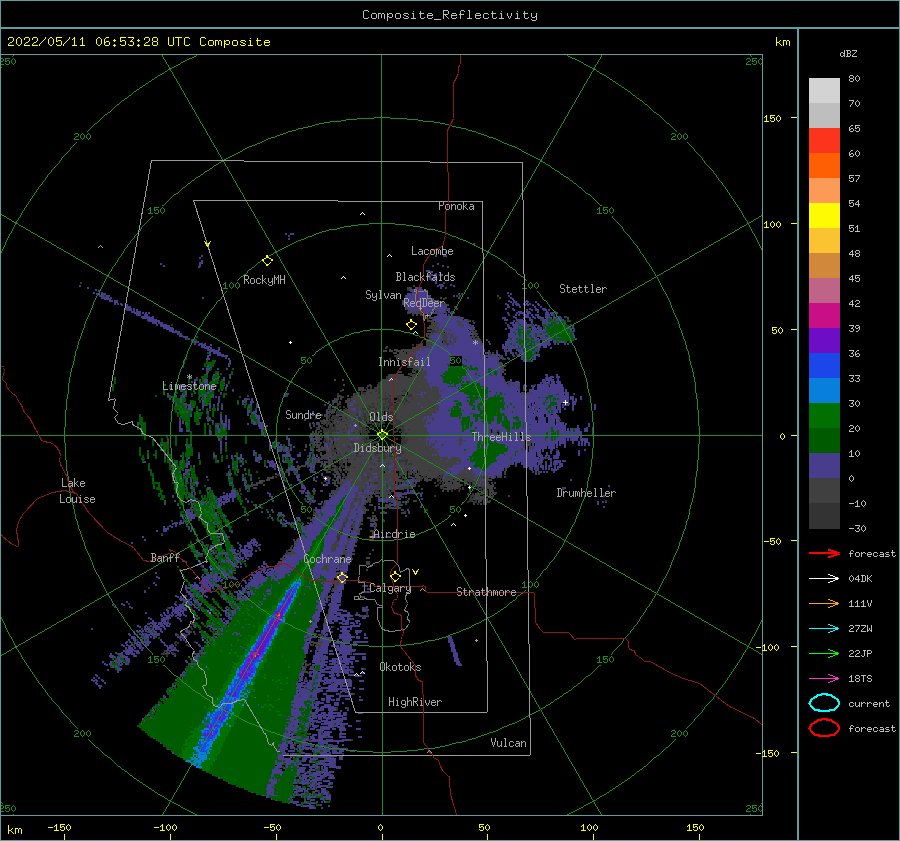This screenshot has width=900, height=841.
Task: Click the radar center marker at Olds
Action: tap(382, 435)
